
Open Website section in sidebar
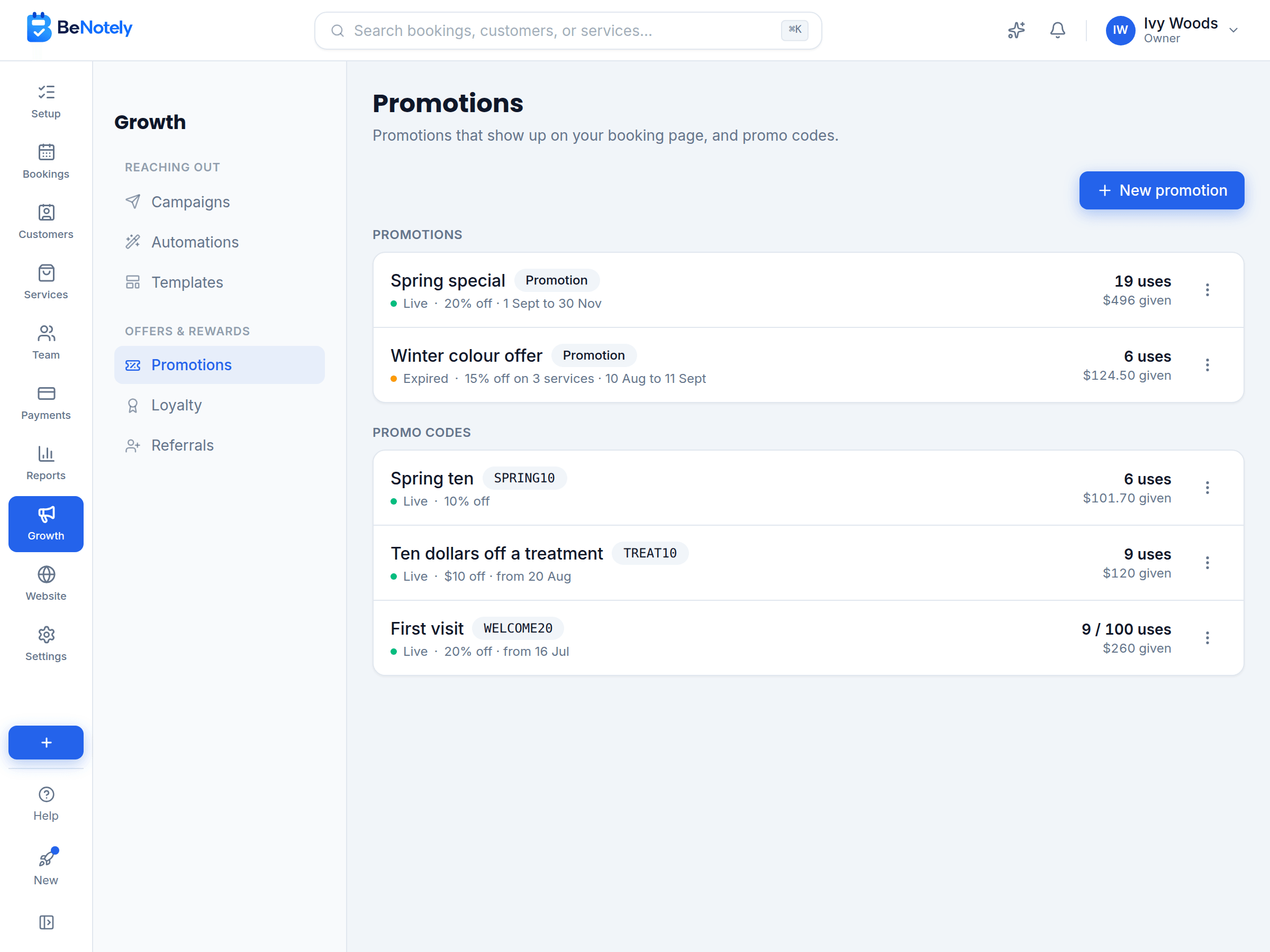coord(46,583)
